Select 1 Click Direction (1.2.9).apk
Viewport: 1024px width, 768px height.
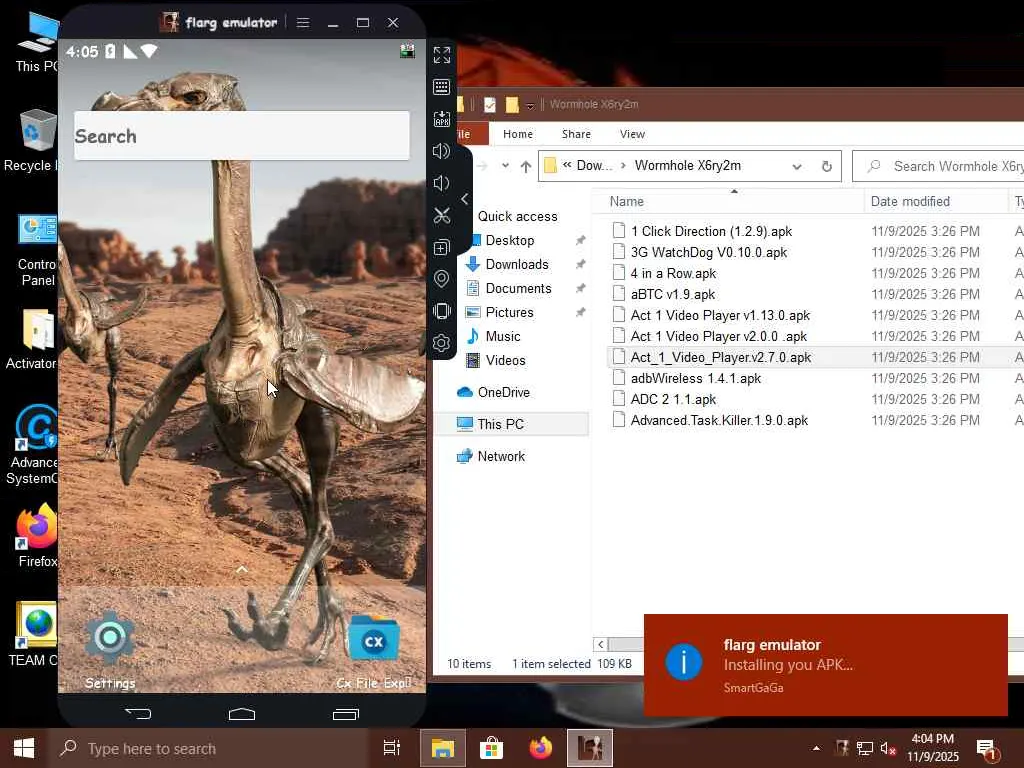tap(711, 231)
